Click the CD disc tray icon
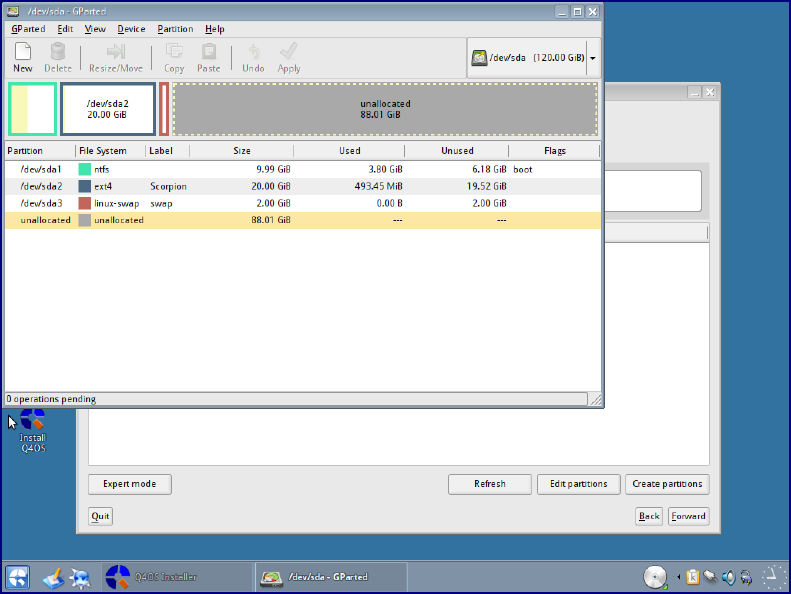The image size is (791, 594). point(655,577)
